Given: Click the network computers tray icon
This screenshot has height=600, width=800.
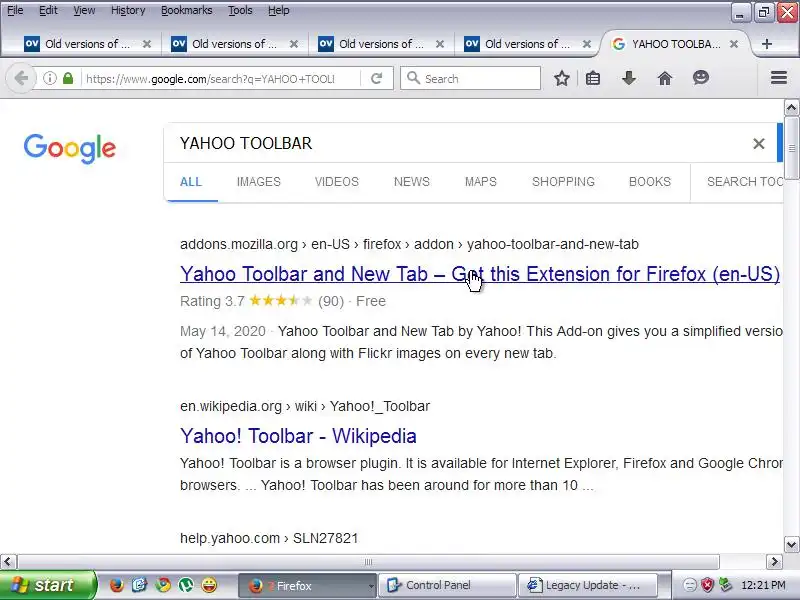Looking at the screenshot, I should [x=725, y=585].
